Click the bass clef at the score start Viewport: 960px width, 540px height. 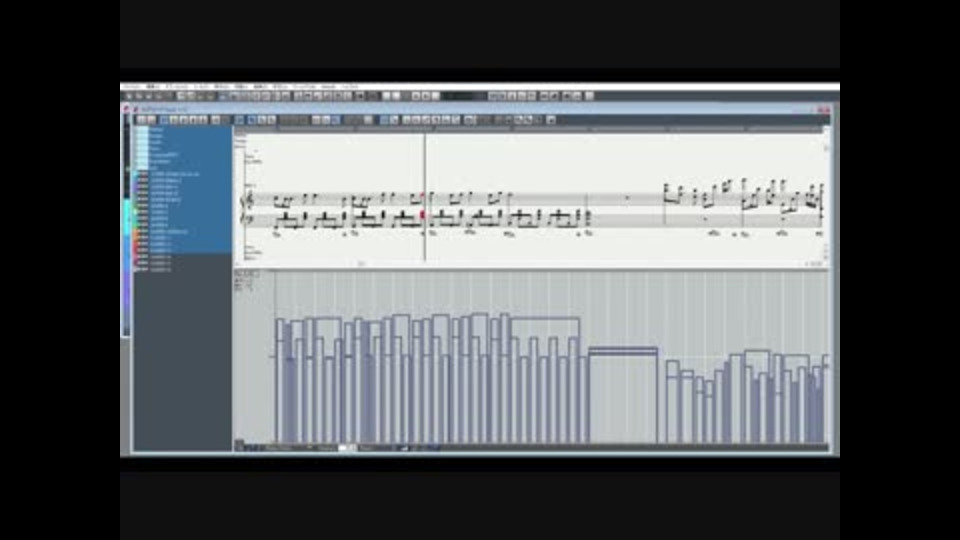tap(249, 217)
